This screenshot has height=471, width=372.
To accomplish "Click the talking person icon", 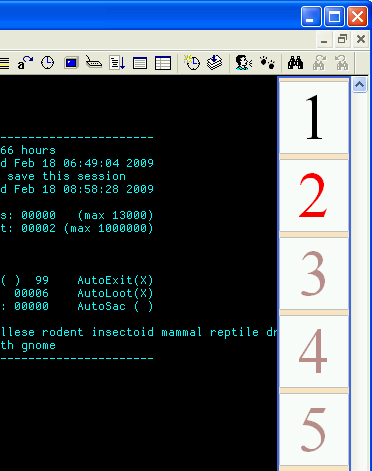I will click(244, 62).
